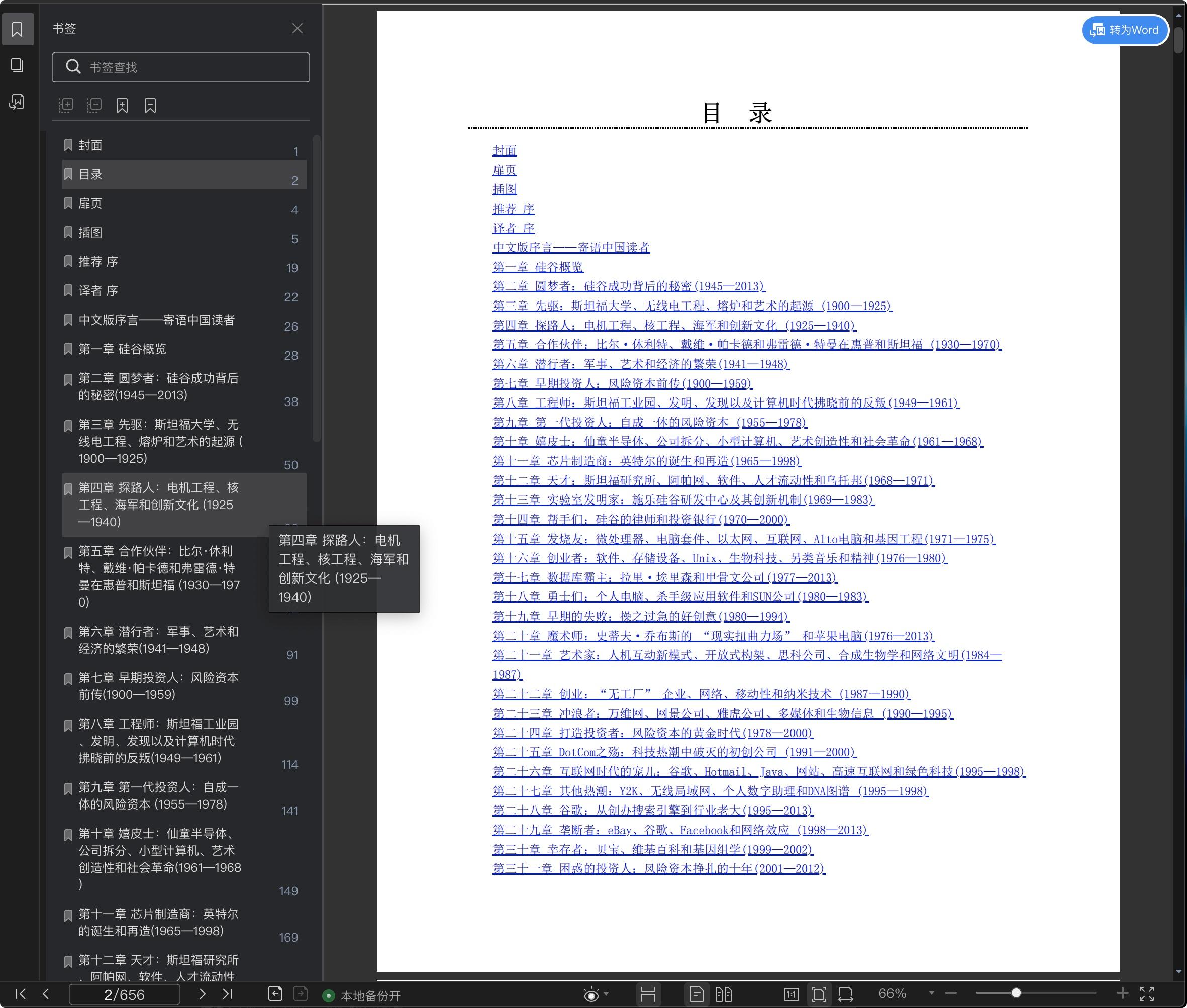Click the 转为Word button
This screenshot has height=1008, width=1187.
pos(1125,30)
